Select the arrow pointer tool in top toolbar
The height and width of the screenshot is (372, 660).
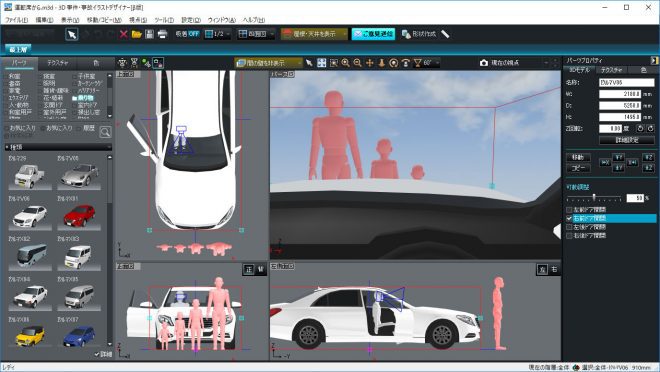72,34
